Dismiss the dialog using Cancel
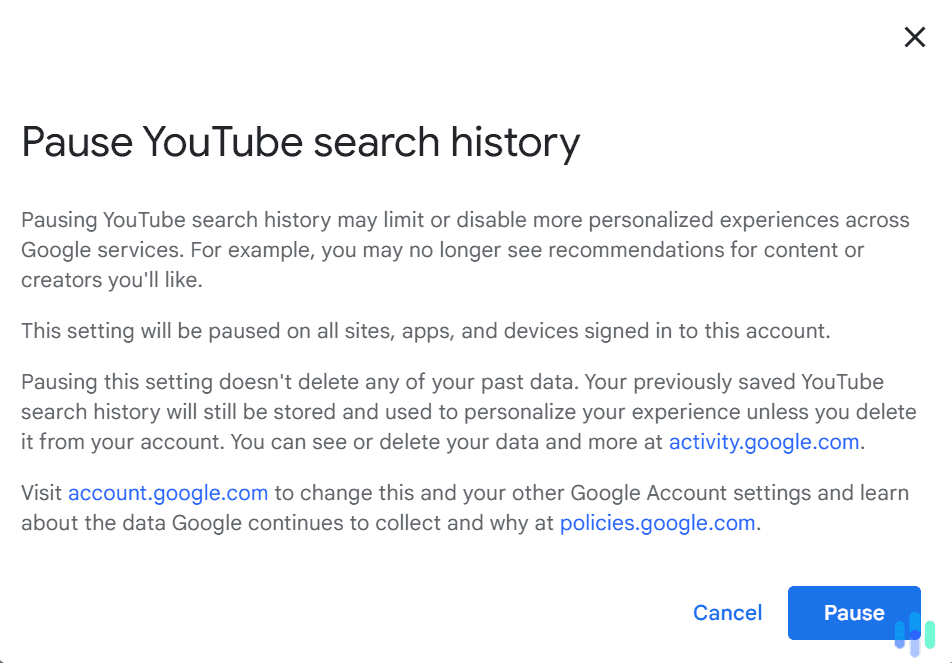This screenshot has height=663, width=952. [x=727, y=613]
